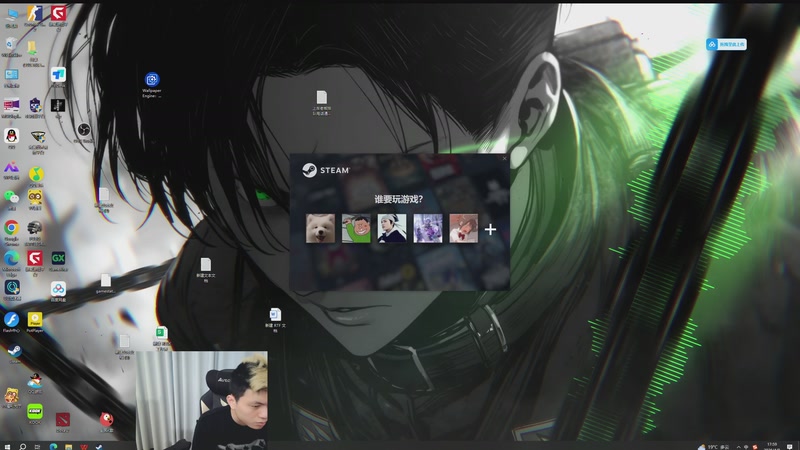Open the Wallpaper Engine desktop shortcut
This screenshot has width=800, height=450.
coord(152,84)
